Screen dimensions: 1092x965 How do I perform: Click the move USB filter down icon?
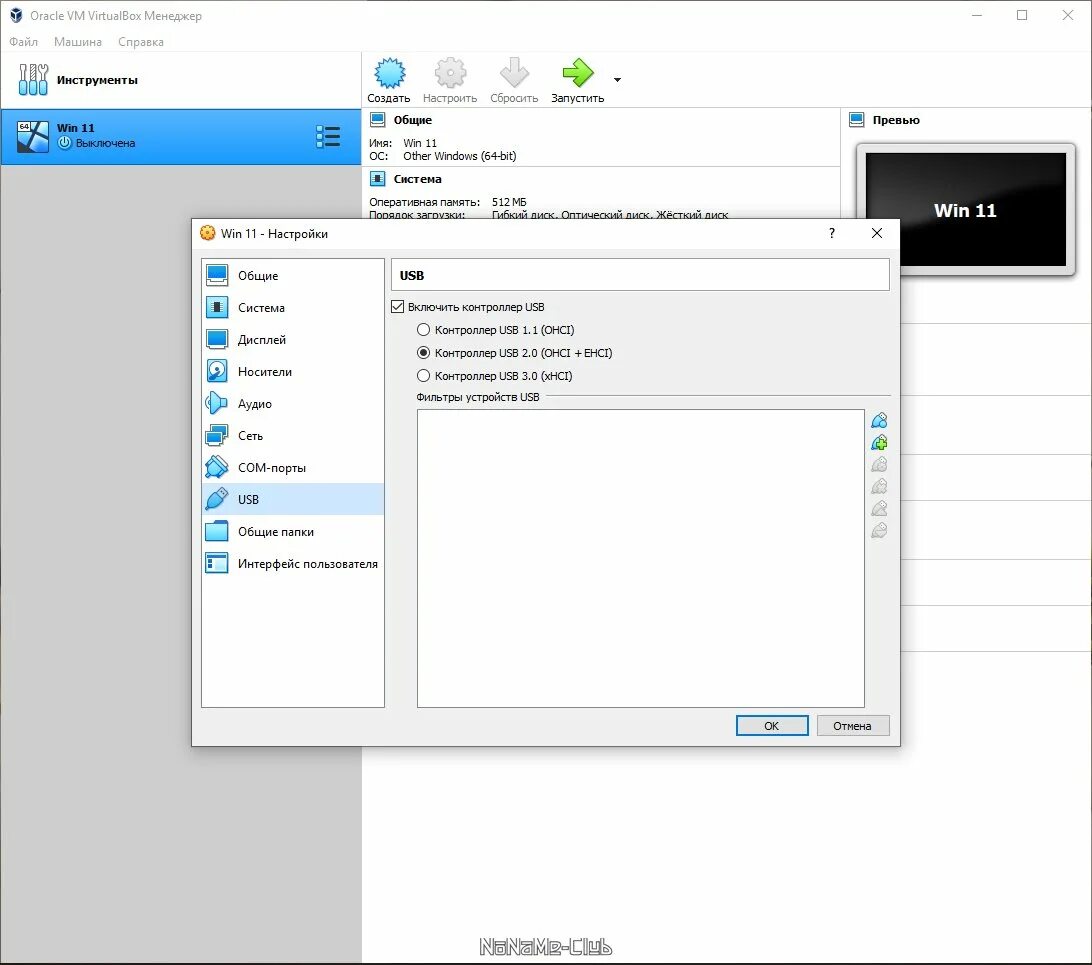(880, 531)
